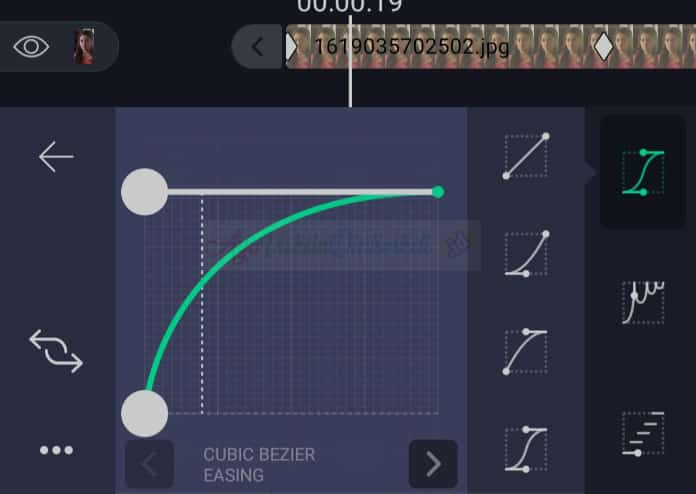Viewport: 696px width, 494px height.
Task: Open the stepped easing category
Action: (643, 433)
